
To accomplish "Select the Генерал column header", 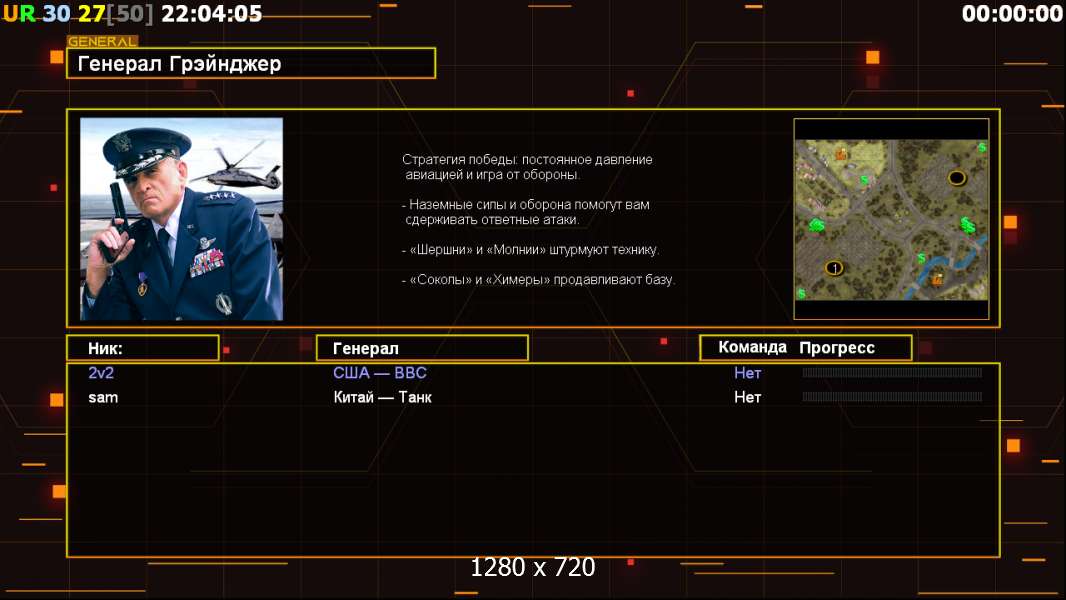I will [422, 348].
